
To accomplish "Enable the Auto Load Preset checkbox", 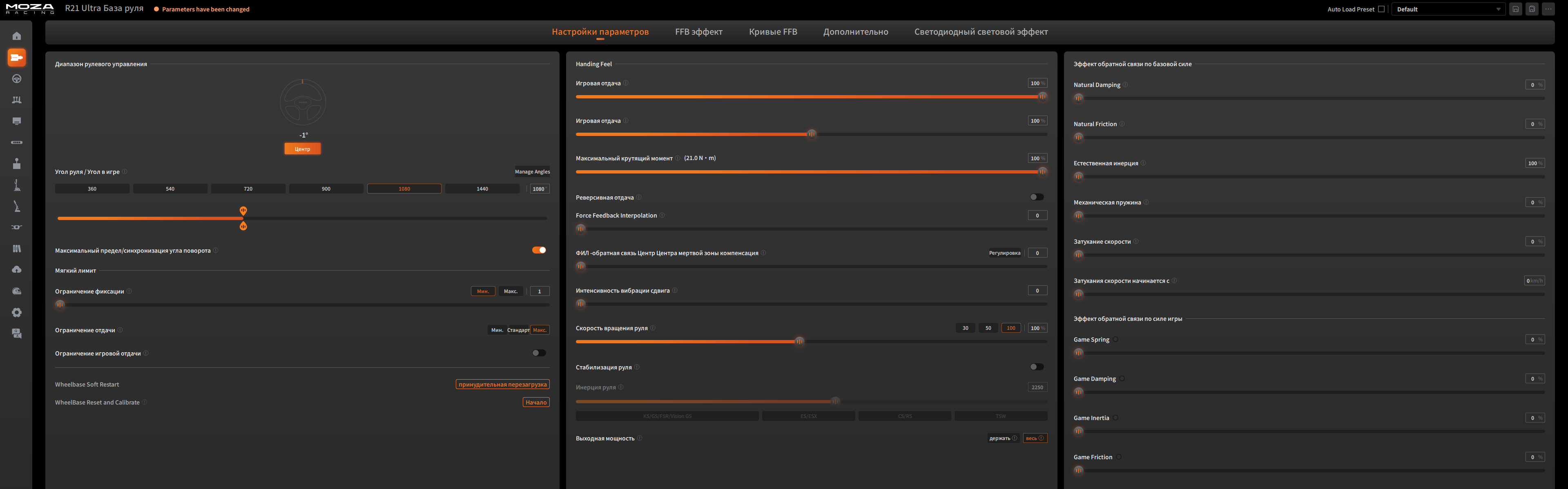I will pyautogui.click(x=1381, y=9).
